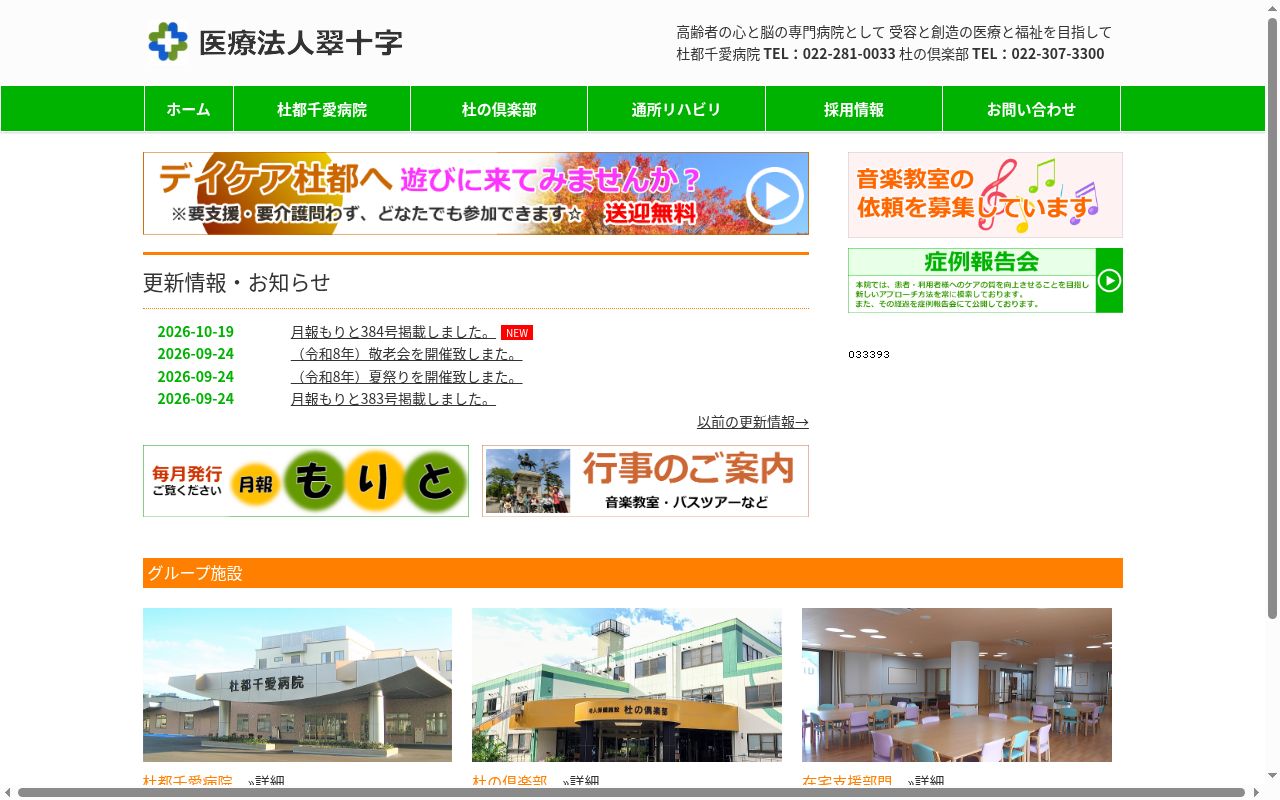Click the 医療法人翠十字 cross logo
Screen dimensions: 1280x800
coord(168,42)
